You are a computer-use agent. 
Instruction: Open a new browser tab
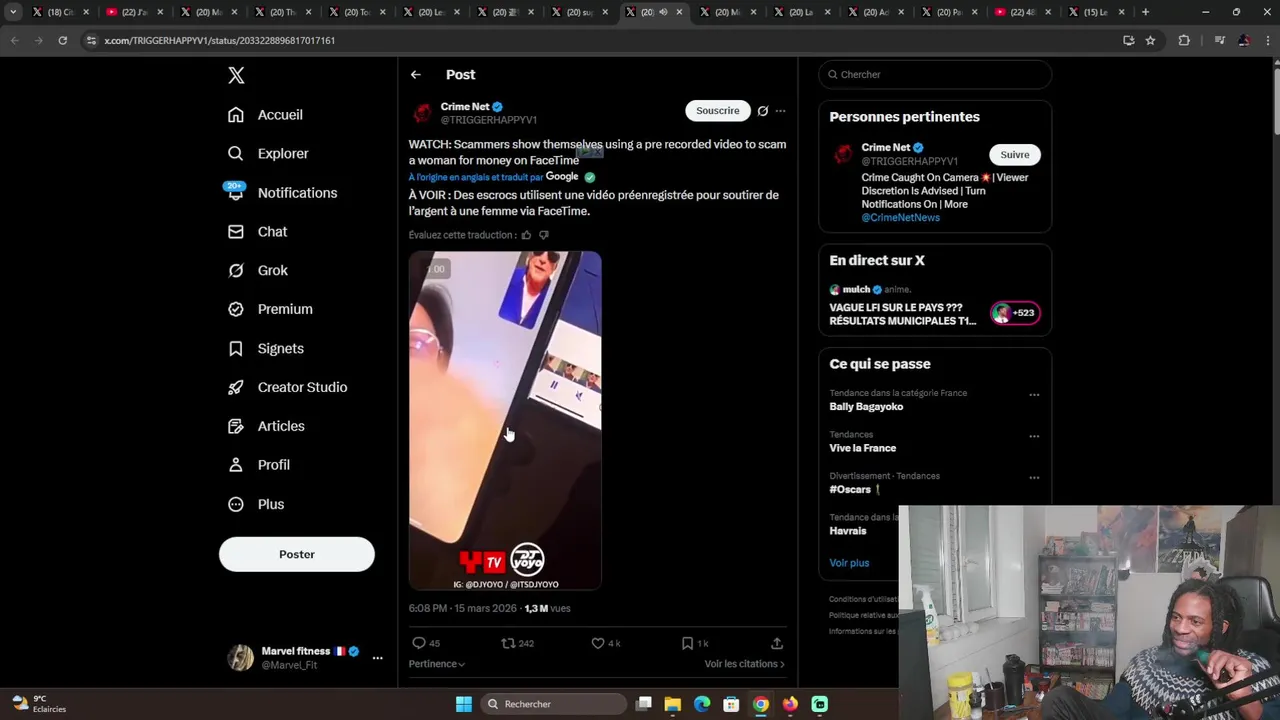(1145, 12)
